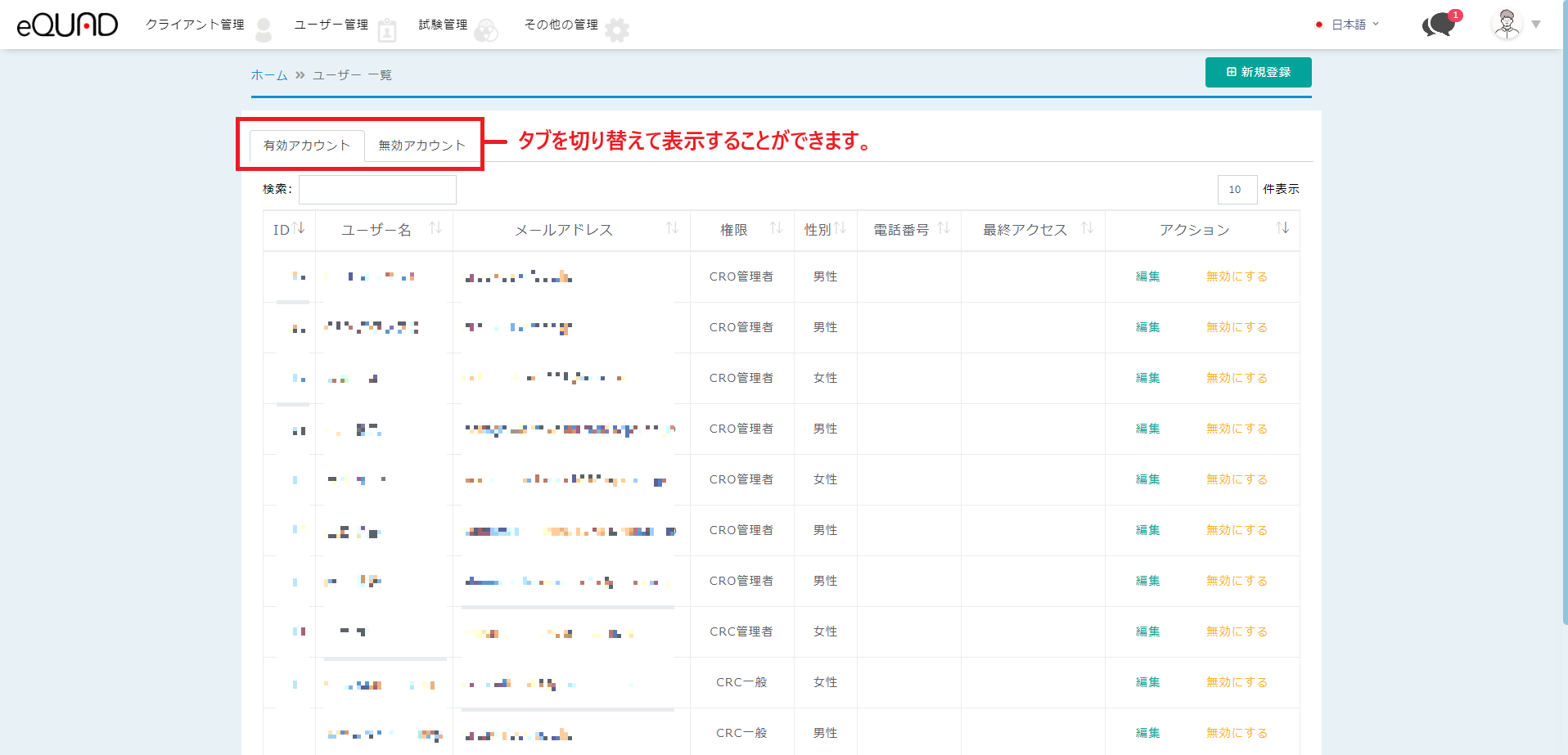Open the その他の管理 menu

point(561,25)
